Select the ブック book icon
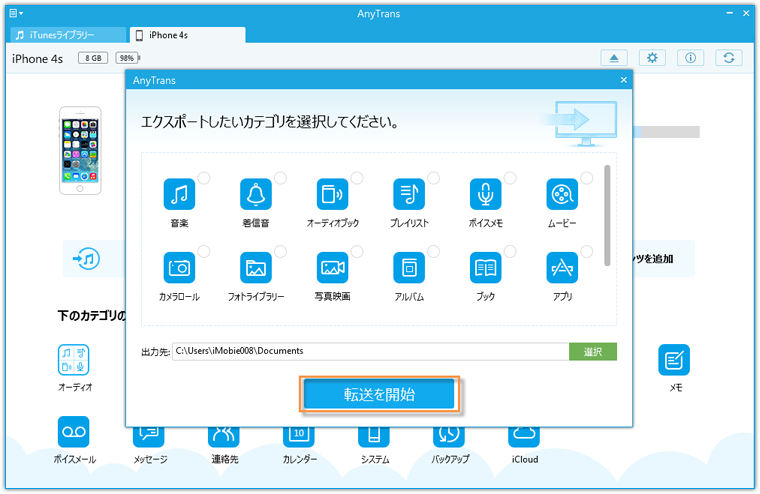Screen dimensions: 760x494 (x=486, y=268)
